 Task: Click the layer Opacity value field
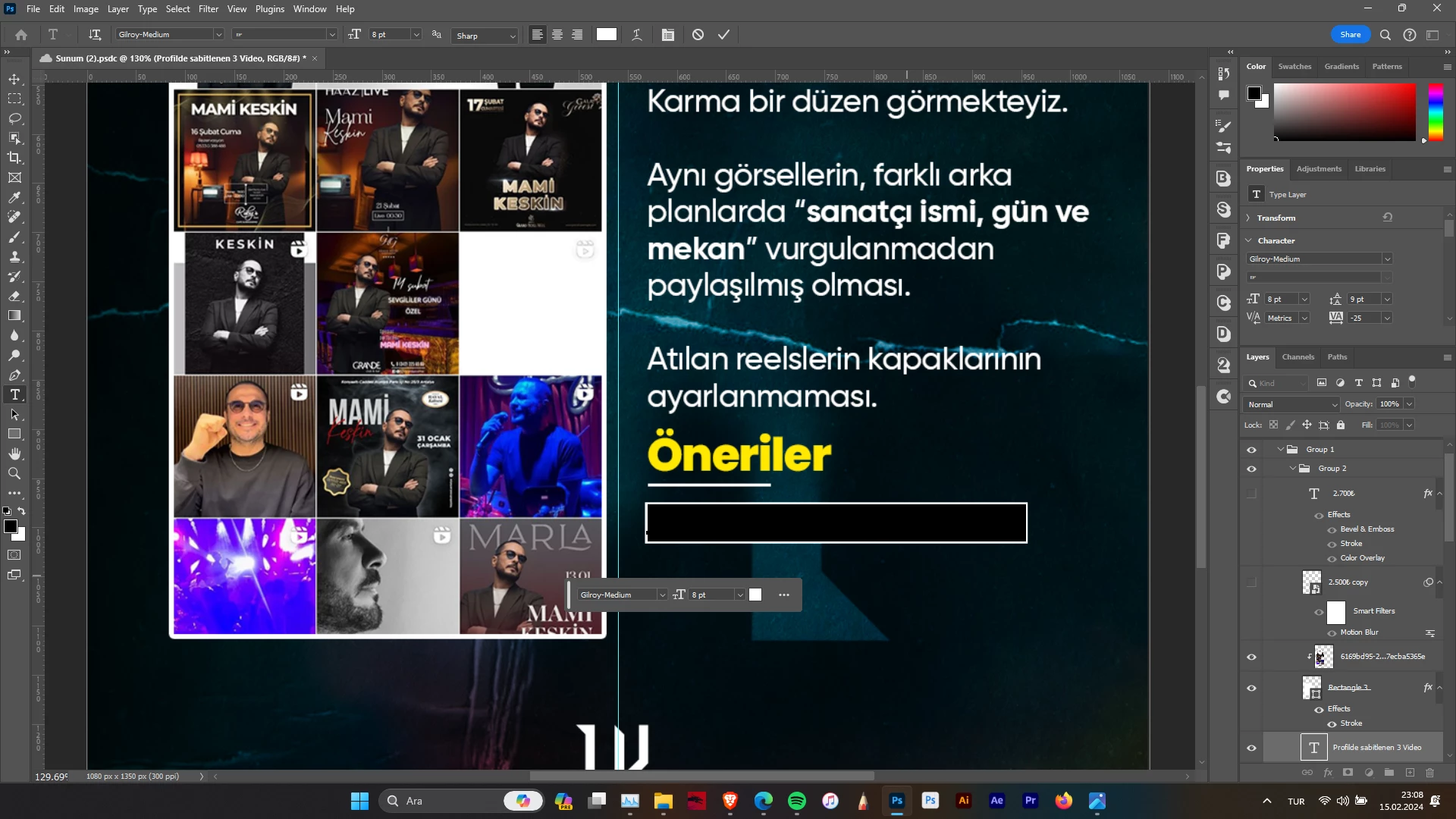pyautogui.click(x=1389, y=404)
